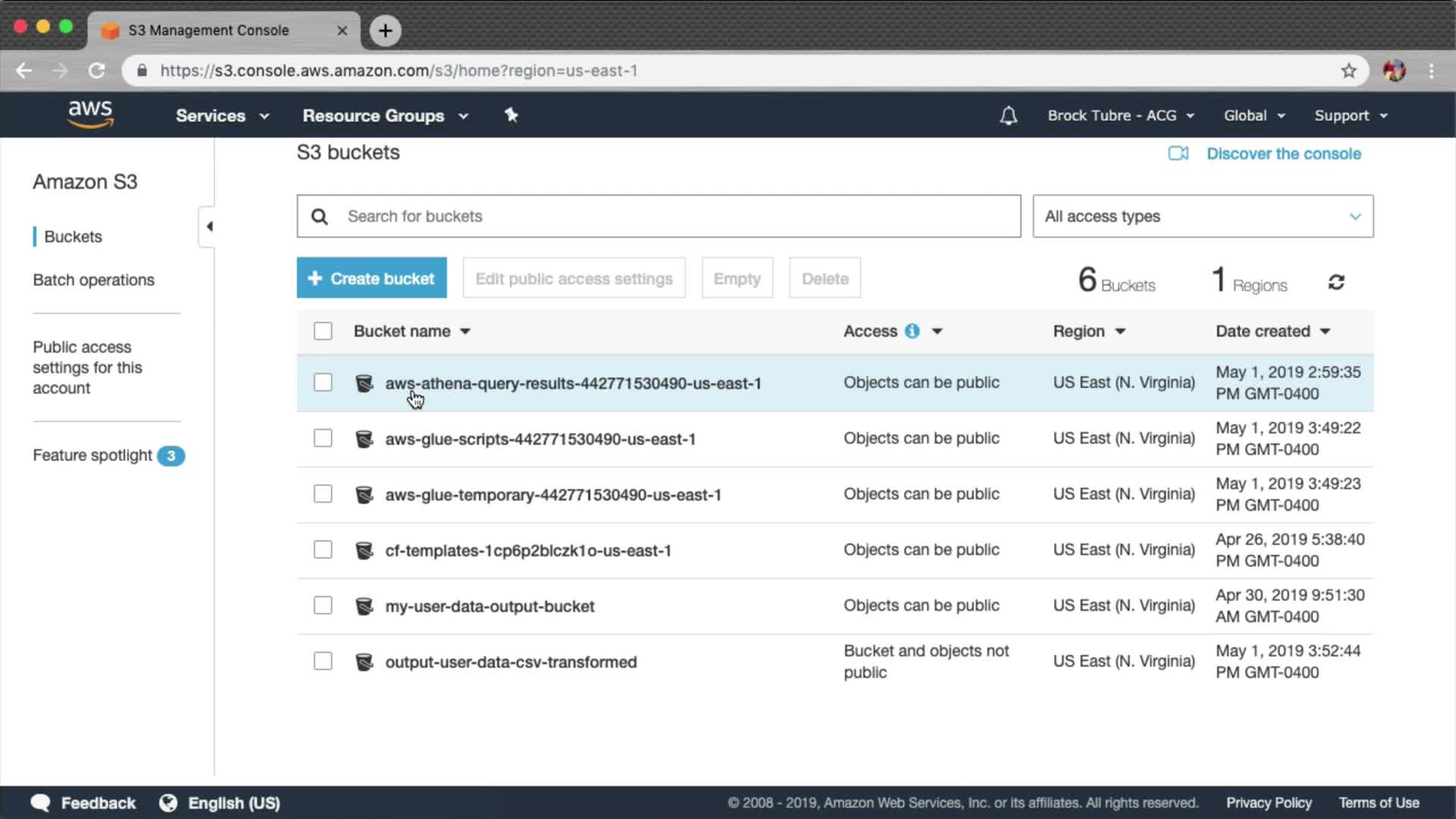
Task: Click the pin shortcuts icon in navbar
Action: (x=511, y=115)
